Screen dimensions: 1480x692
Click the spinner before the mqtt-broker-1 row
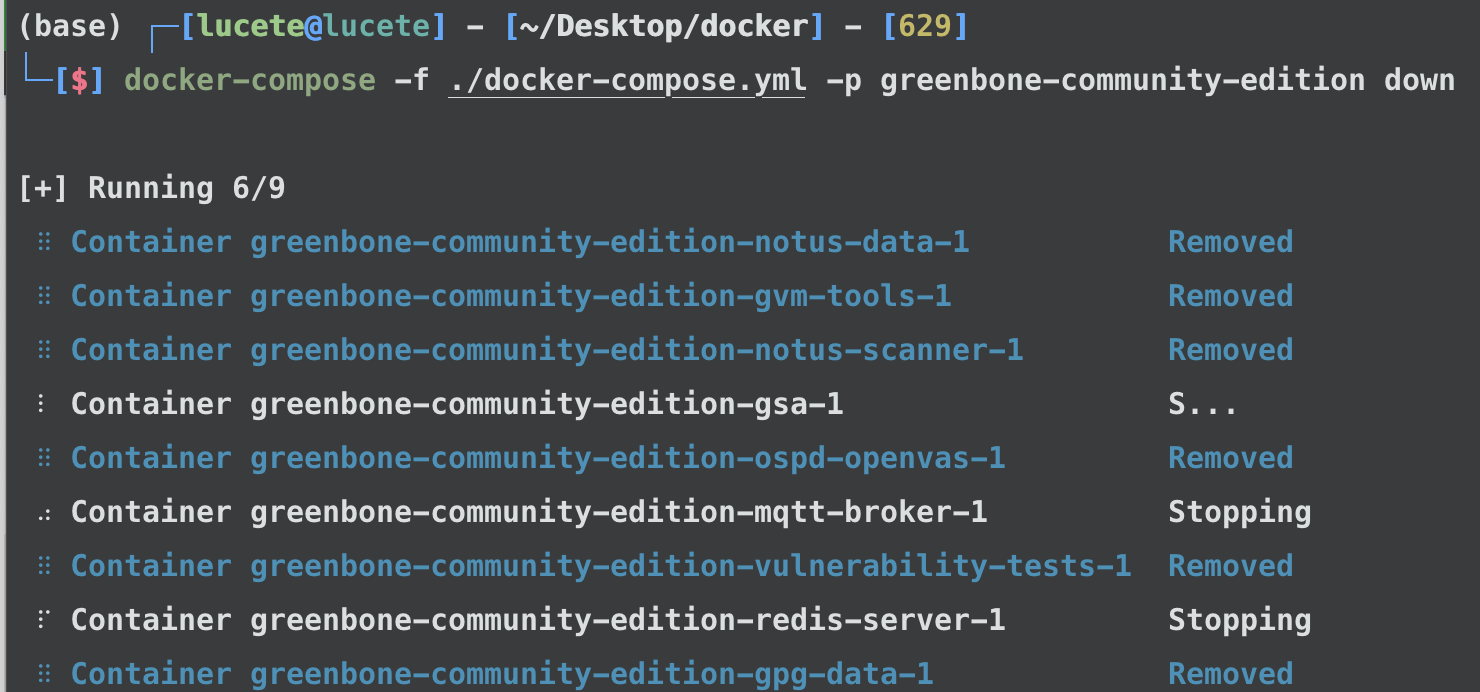(42, 514)
